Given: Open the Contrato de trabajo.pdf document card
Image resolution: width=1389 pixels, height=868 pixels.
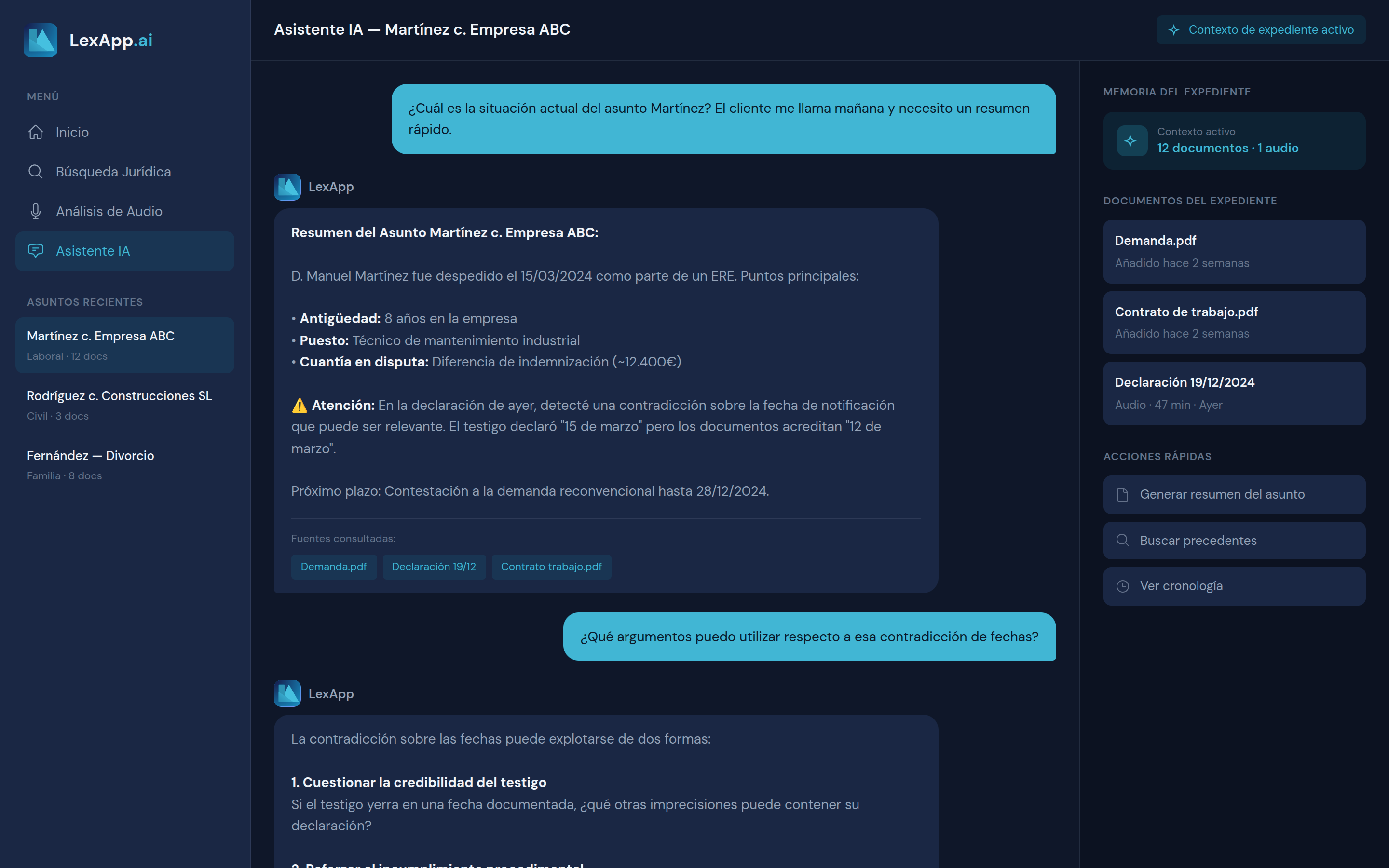Looking at the screenshot, I should tap(1234, 323).
